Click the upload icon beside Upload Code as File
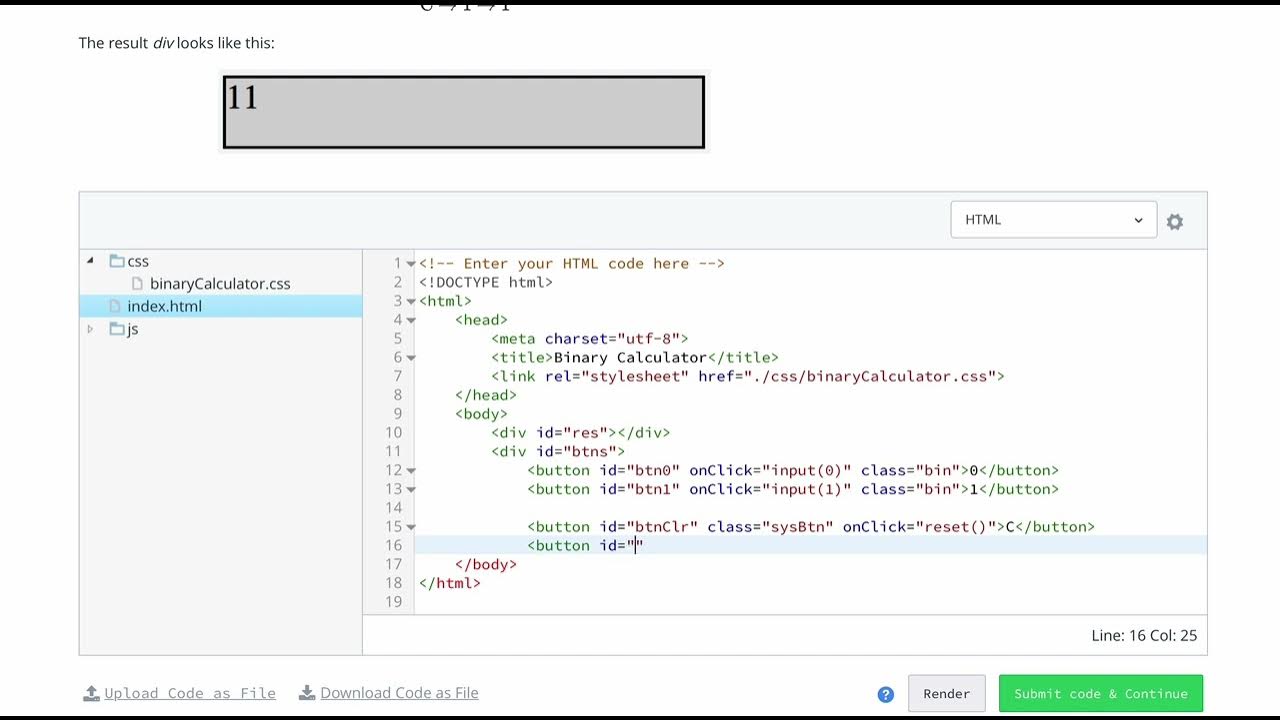1280x720 pixels. pyautogui.click(x=91, y=693)
